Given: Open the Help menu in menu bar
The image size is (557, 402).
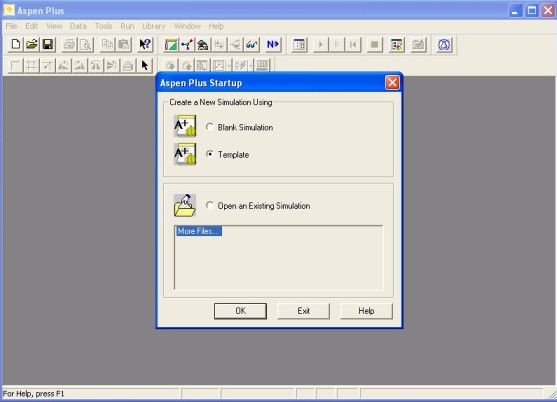Looking at the screenshot, I should pyautogui.click(x=216, y=26).
